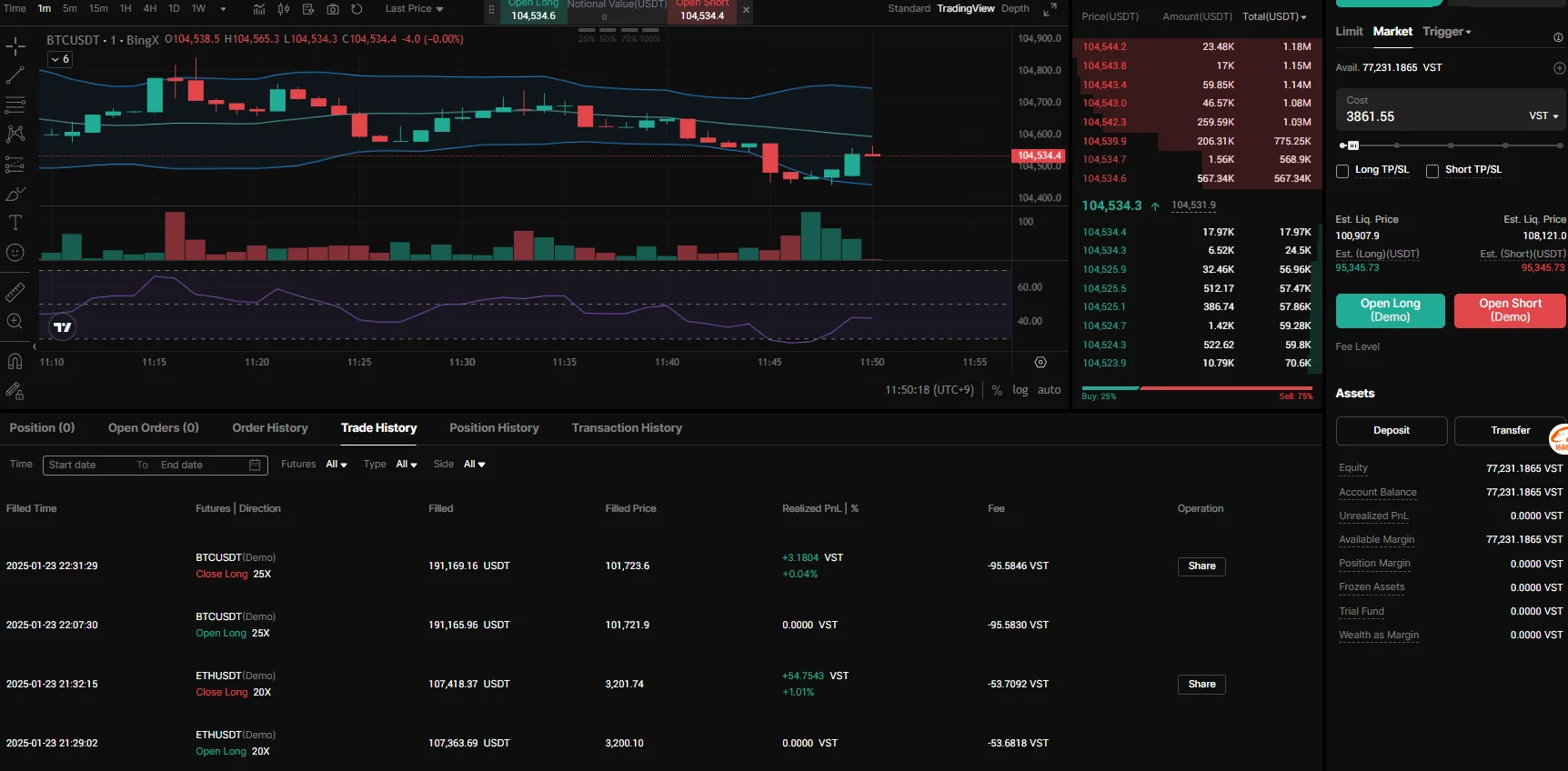Viewport: 1568px width, 771px height.
Task: Select the Market order tab
Action: (1392, 32)
